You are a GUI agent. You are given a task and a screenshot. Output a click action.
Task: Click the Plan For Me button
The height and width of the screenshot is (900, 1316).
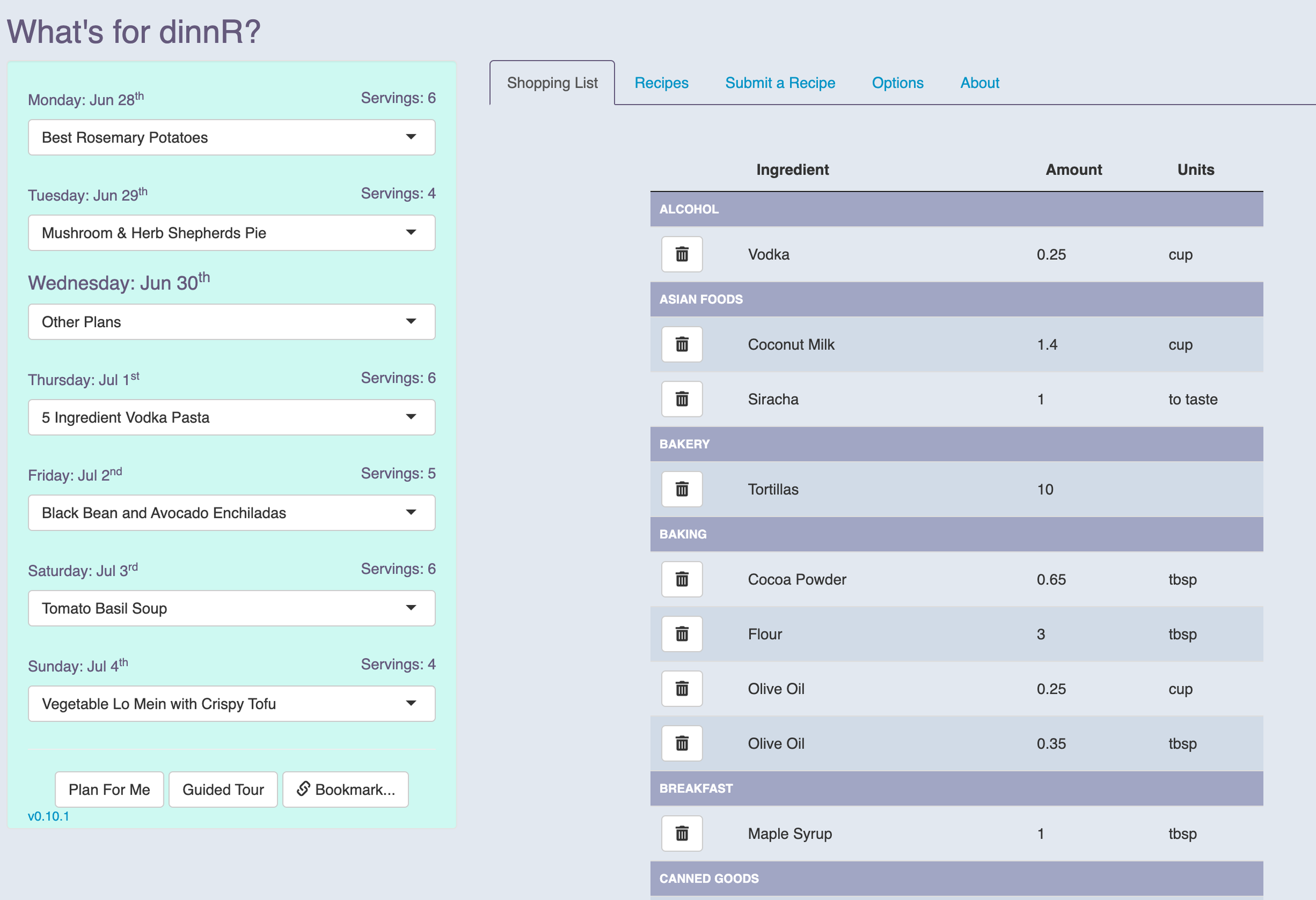109,789
